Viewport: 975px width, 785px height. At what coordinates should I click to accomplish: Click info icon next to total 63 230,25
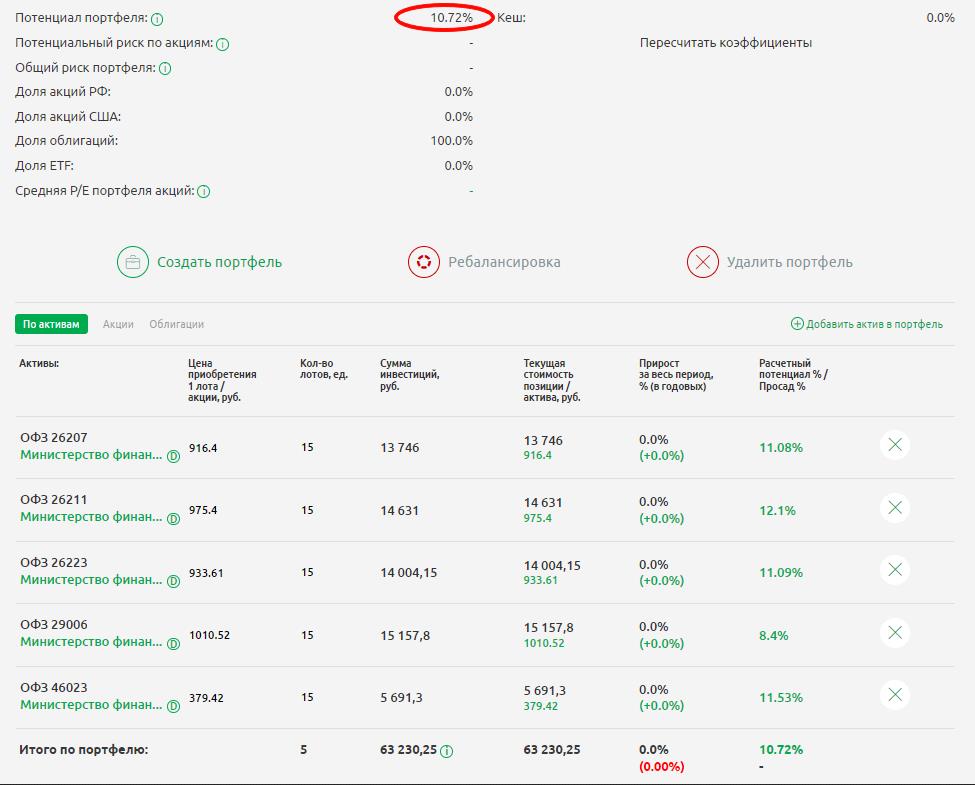click(447, 751)
